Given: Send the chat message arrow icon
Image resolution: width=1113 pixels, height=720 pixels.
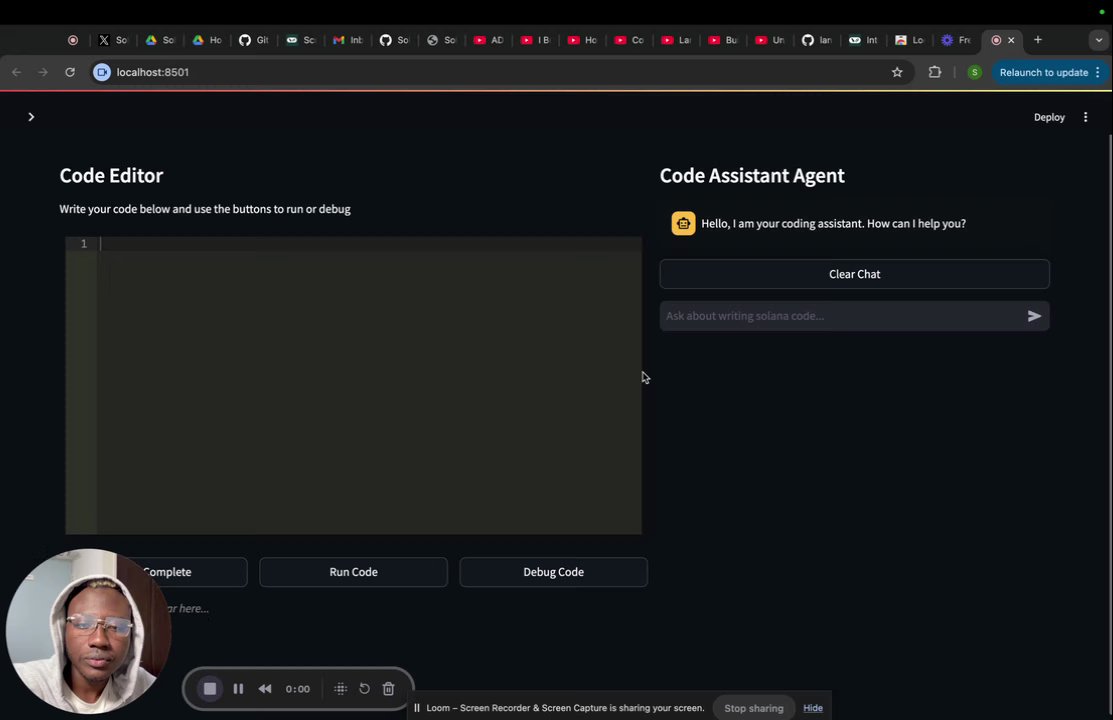Looking at the screenshot, I should [x=1034, y=316].
